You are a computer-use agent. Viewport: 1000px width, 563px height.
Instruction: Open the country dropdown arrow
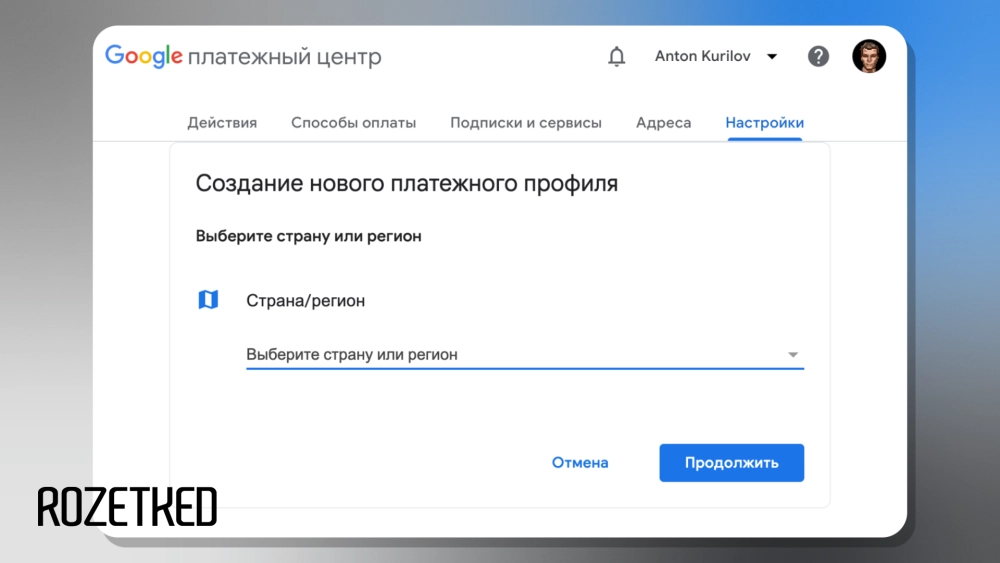coord(792,355)
